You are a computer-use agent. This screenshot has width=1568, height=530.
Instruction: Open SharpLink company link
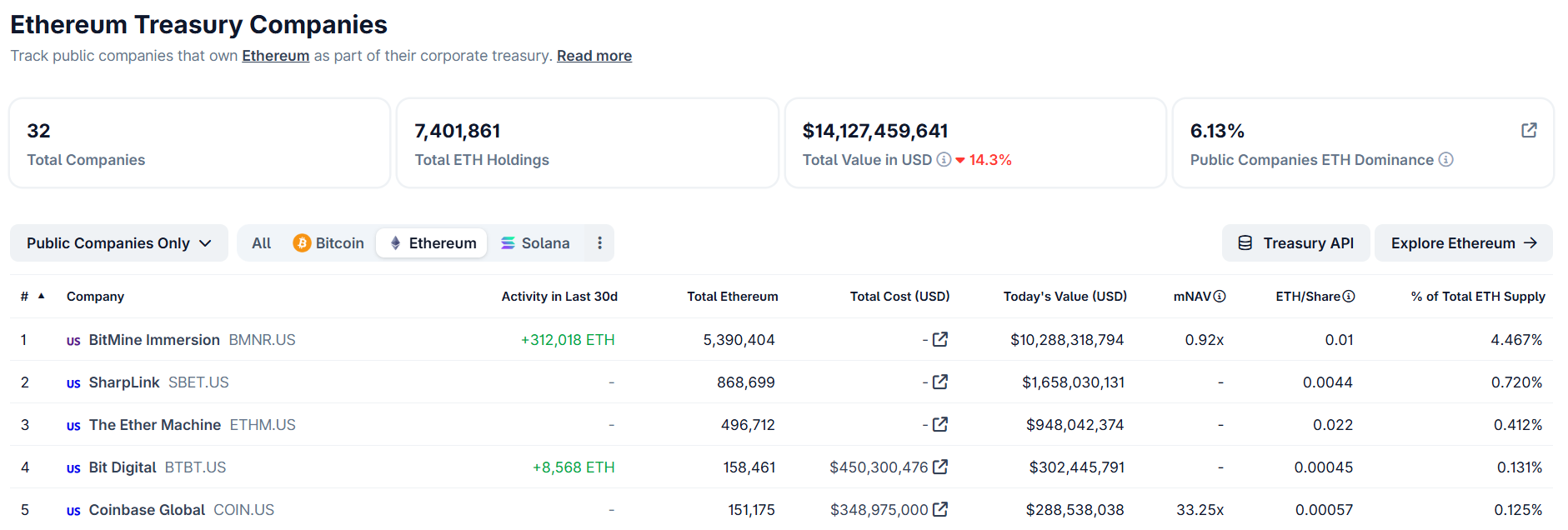(x=124, y=382)
